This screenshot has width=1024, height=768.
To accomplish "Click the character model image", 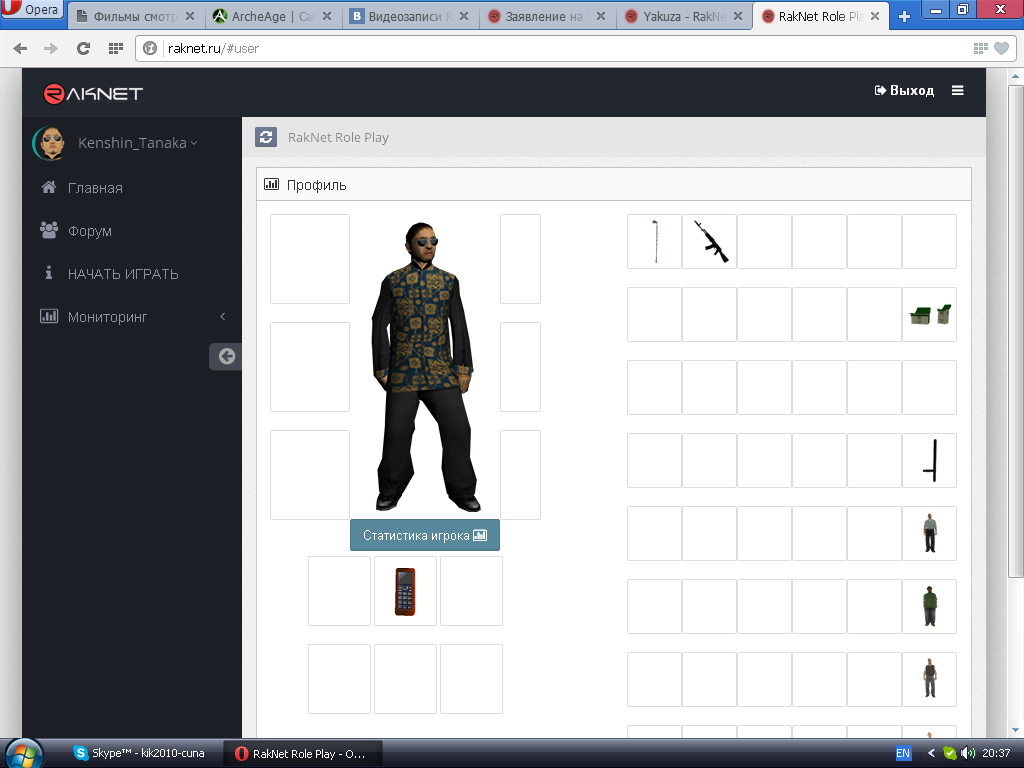I will 424,367.
